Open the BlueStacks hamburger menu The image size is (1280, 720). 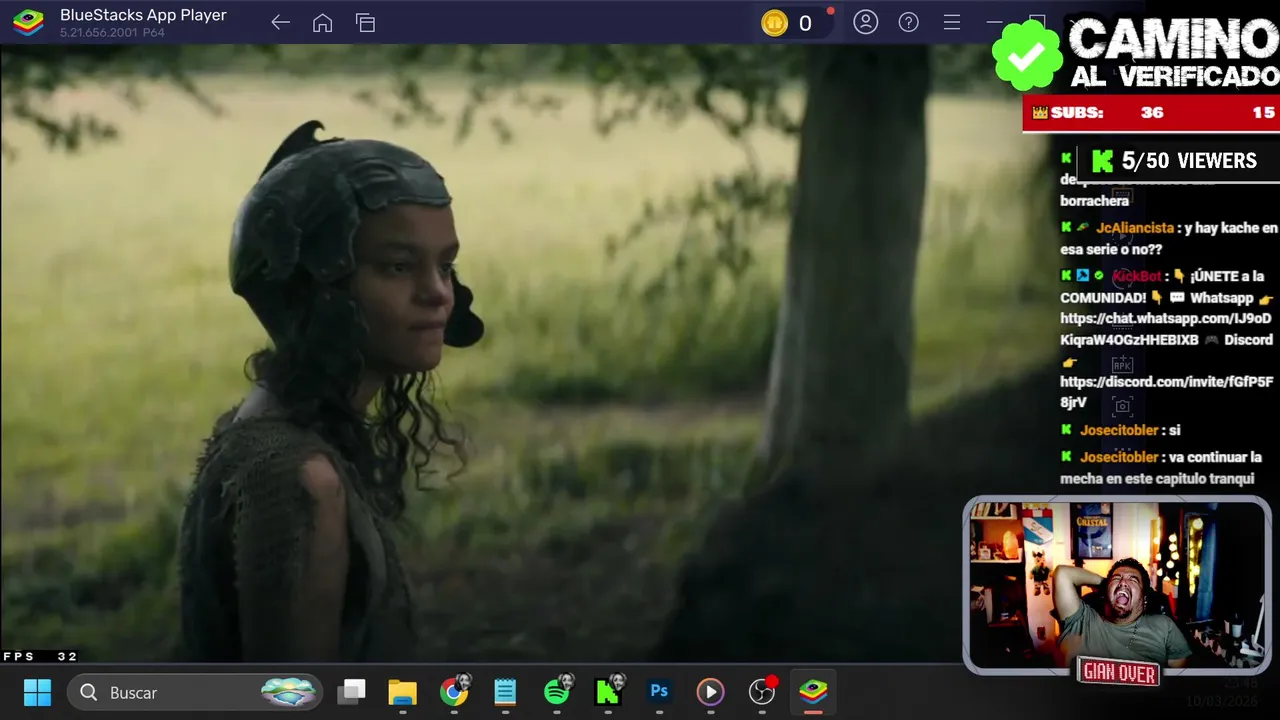click(x=951, y=22)
